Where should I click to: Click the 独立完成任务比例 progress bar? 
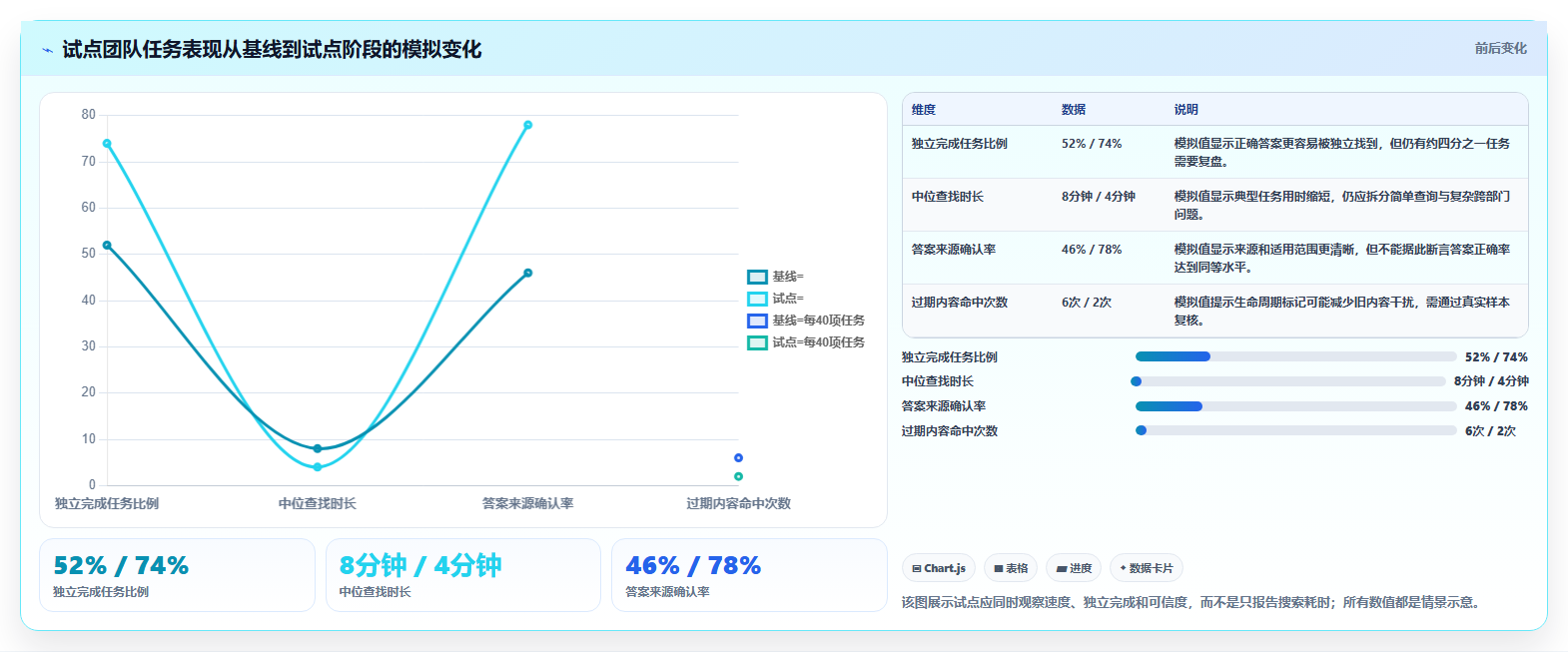coord(1295,356)
